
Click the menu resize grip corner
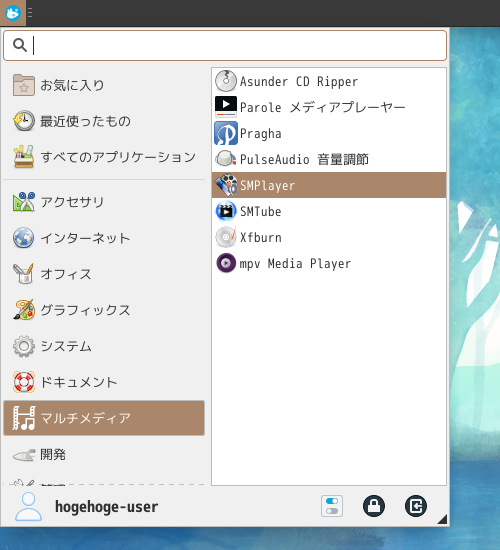click(x=443, y=519)
